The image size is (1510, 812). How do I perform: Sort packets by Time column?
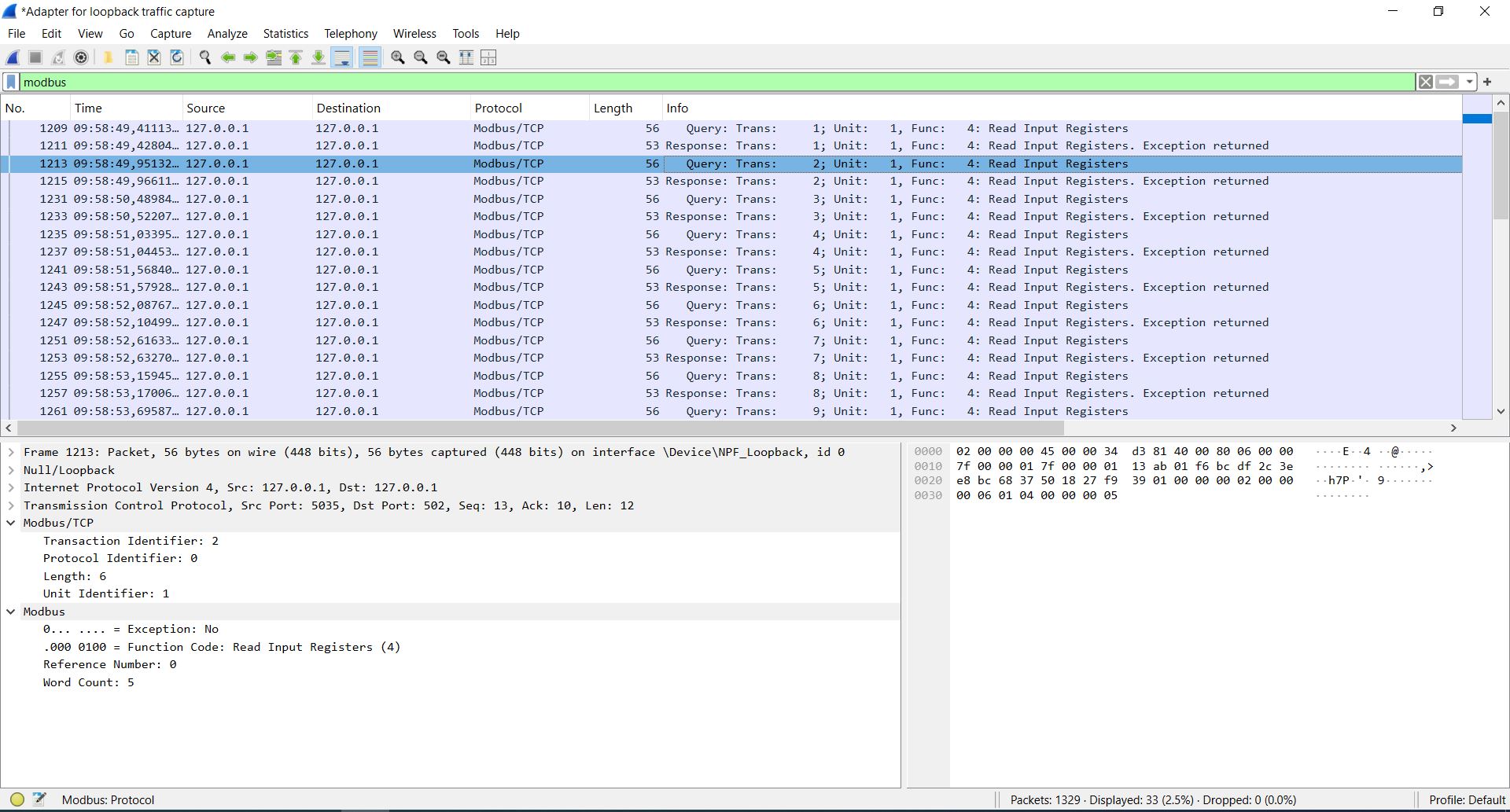126,108
